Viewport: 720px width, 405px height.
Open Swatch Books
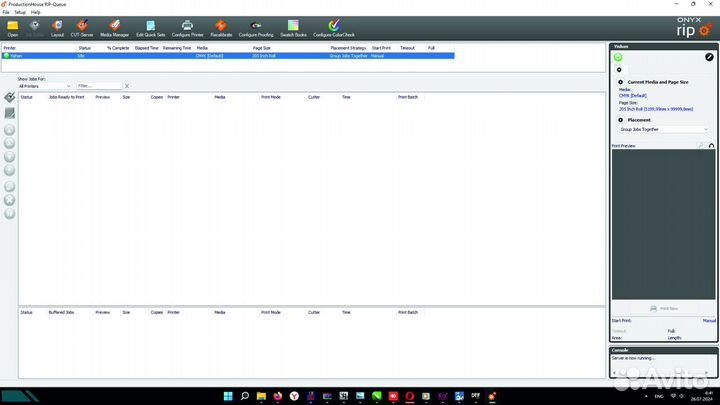pos(293,25)
